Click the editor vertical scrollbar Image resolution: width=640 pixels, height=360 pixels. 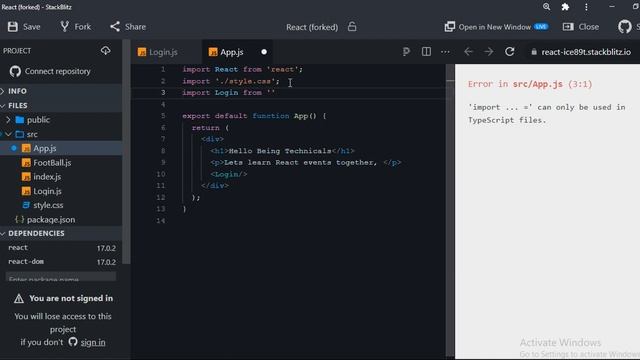point(450,211)
